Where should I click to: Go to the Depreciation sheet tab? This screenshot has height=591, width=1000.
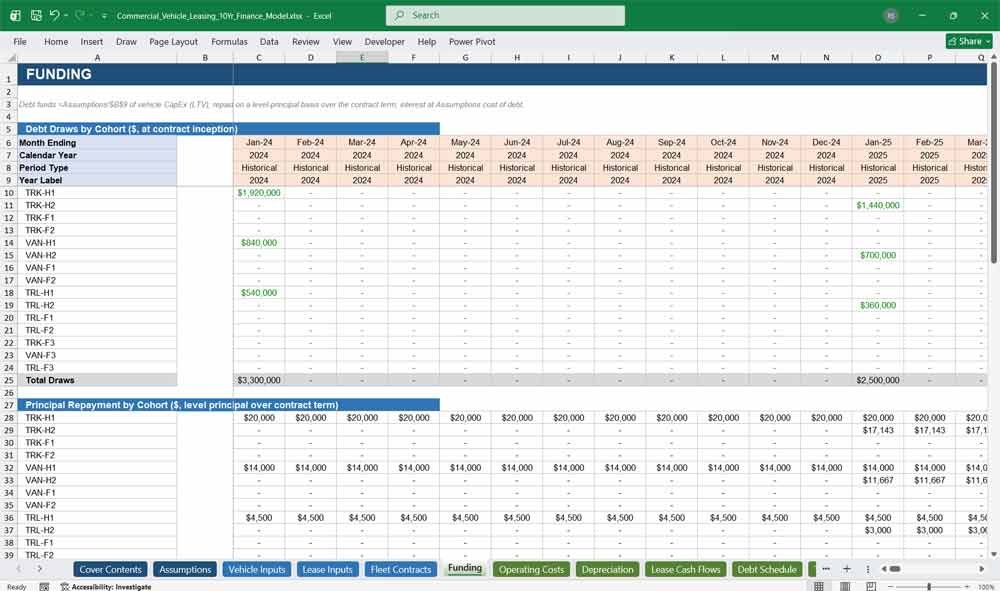[607, 569]
